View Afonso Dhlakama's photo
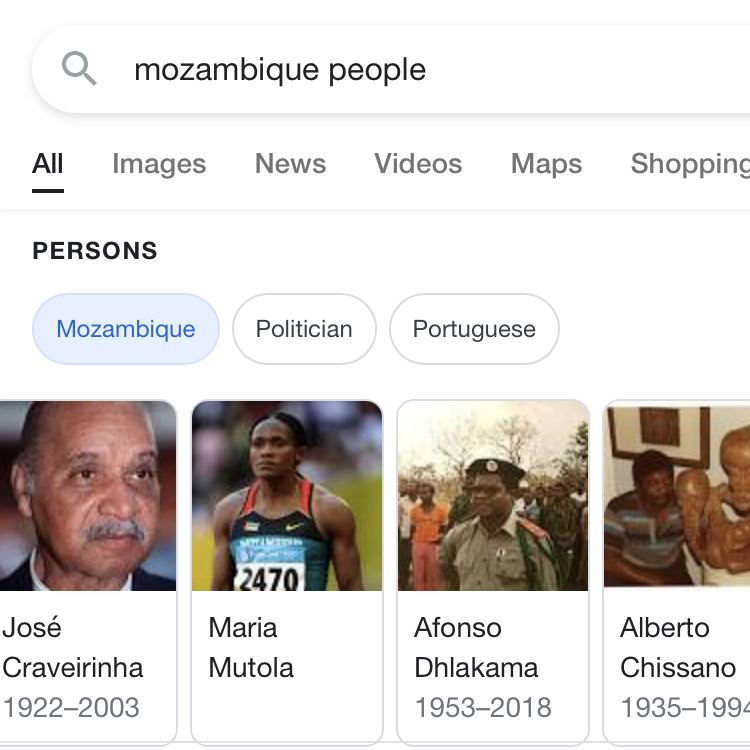750x750 pixels. pyautogui.click(x=493, y=496)
